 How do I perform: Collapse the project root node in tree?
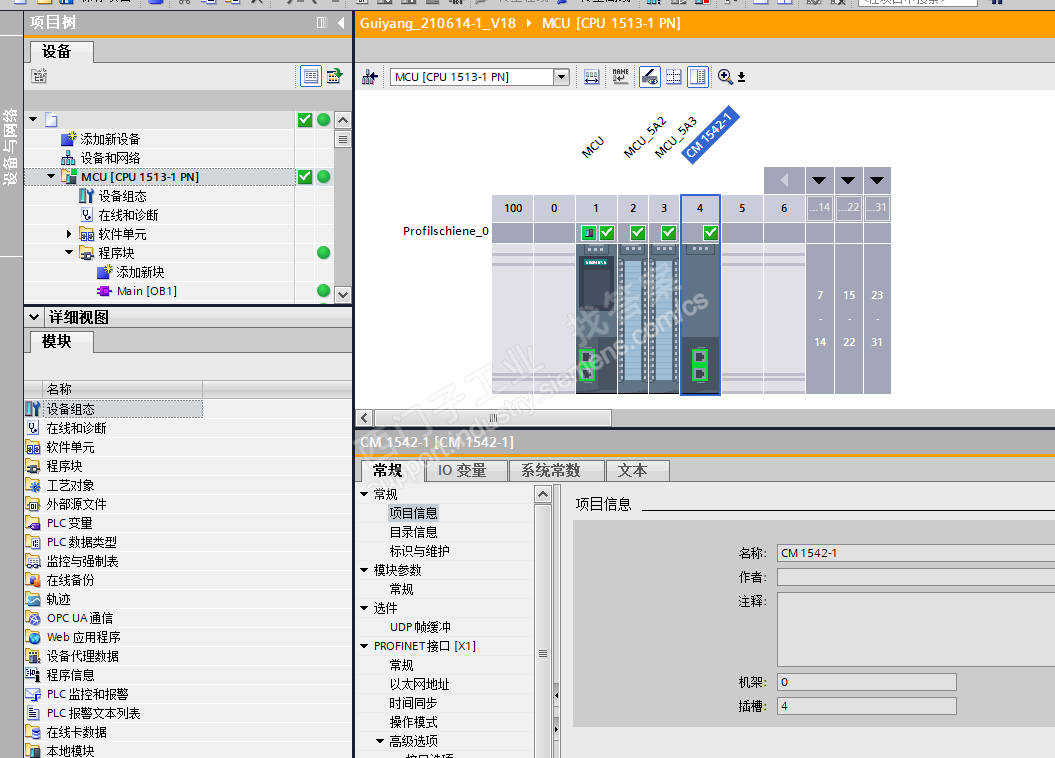[33, 119]
